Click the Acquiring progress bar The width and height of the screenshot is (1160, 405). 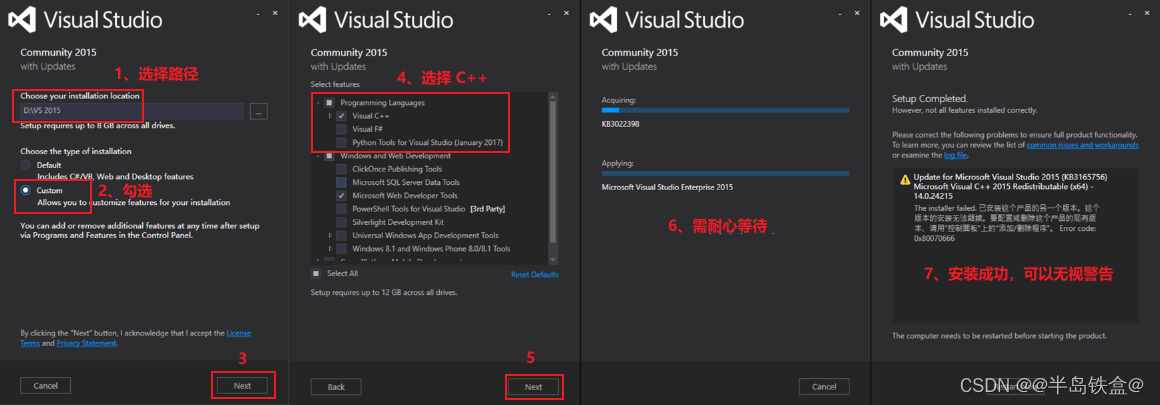tap(726, 110)
